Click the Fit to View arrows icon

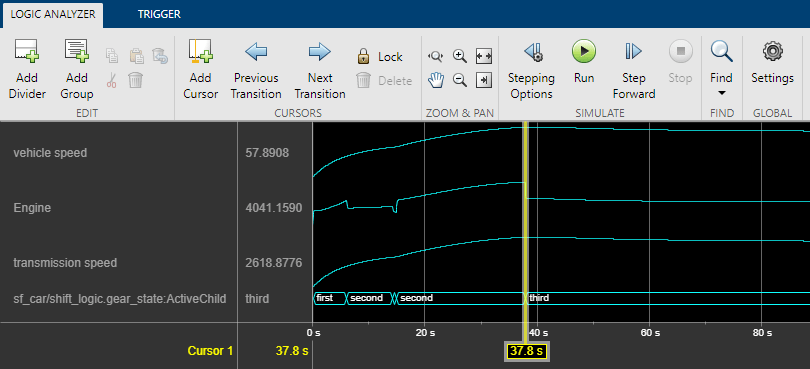[x=484, y=56]
